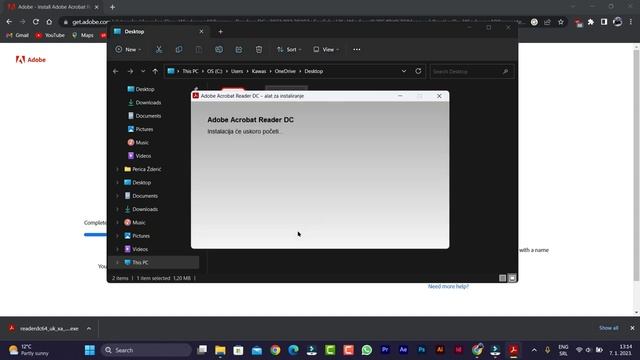The image size is (640, 360).
Task: Expand the Perica Žderić folder in sidebar
Action: coord(118,169)
